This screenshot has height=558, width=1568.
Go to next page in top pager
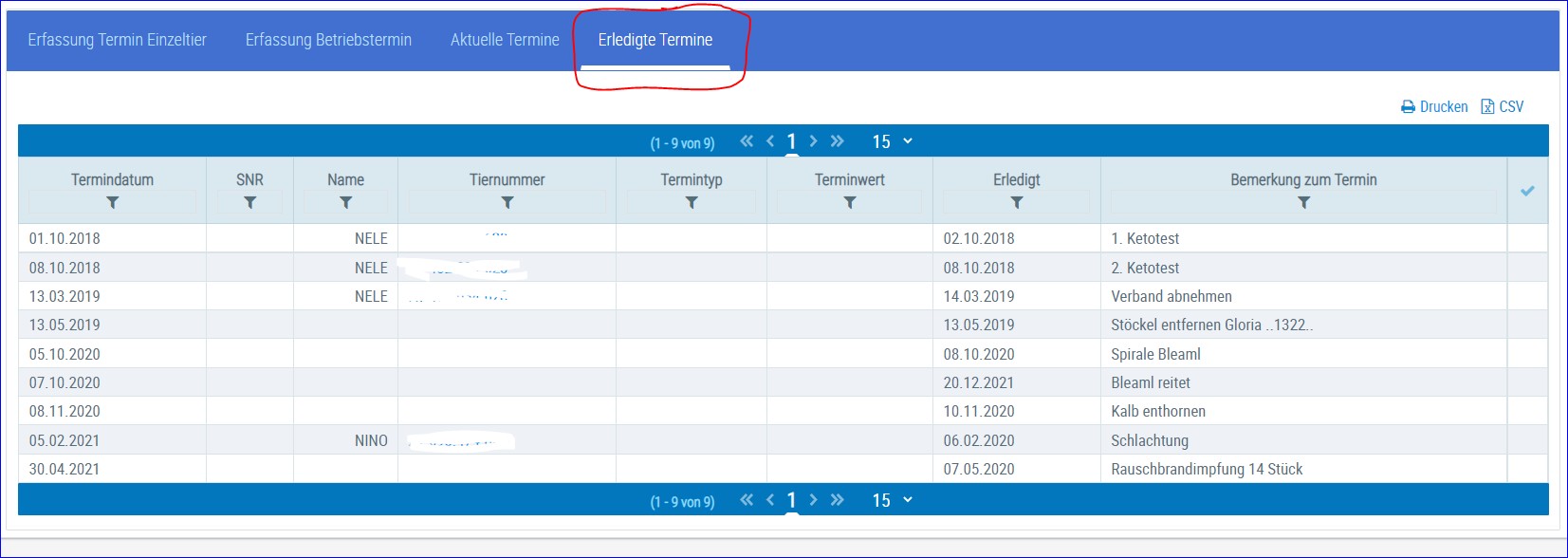tap(813, 141)
